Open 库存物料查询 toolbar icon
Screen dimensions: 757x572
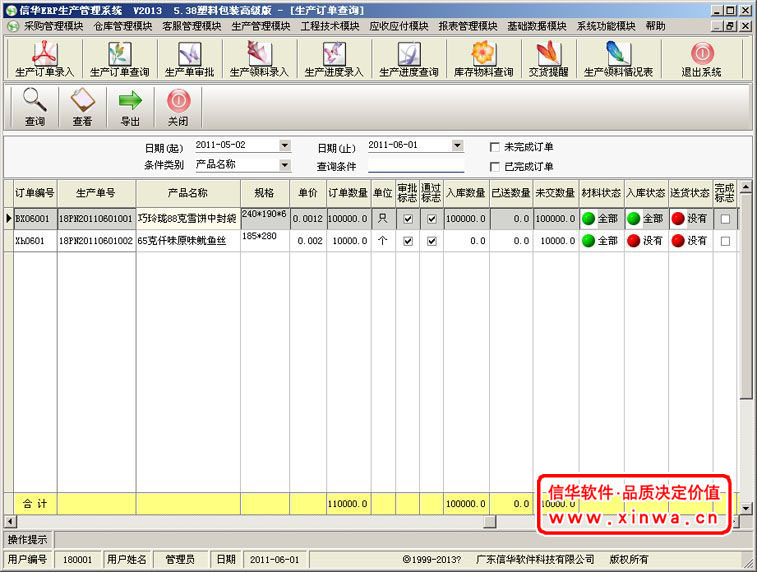[483, 59]
